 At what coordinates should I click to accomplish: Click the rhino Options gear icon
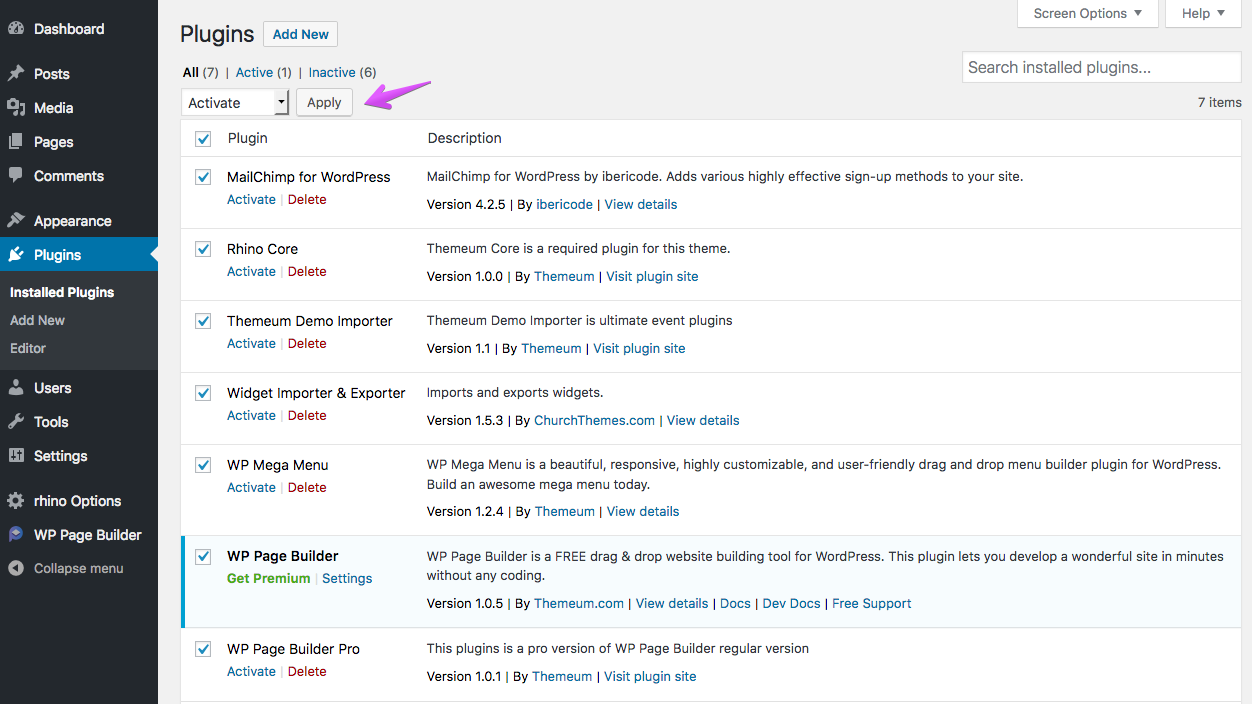tap(16, 501)
